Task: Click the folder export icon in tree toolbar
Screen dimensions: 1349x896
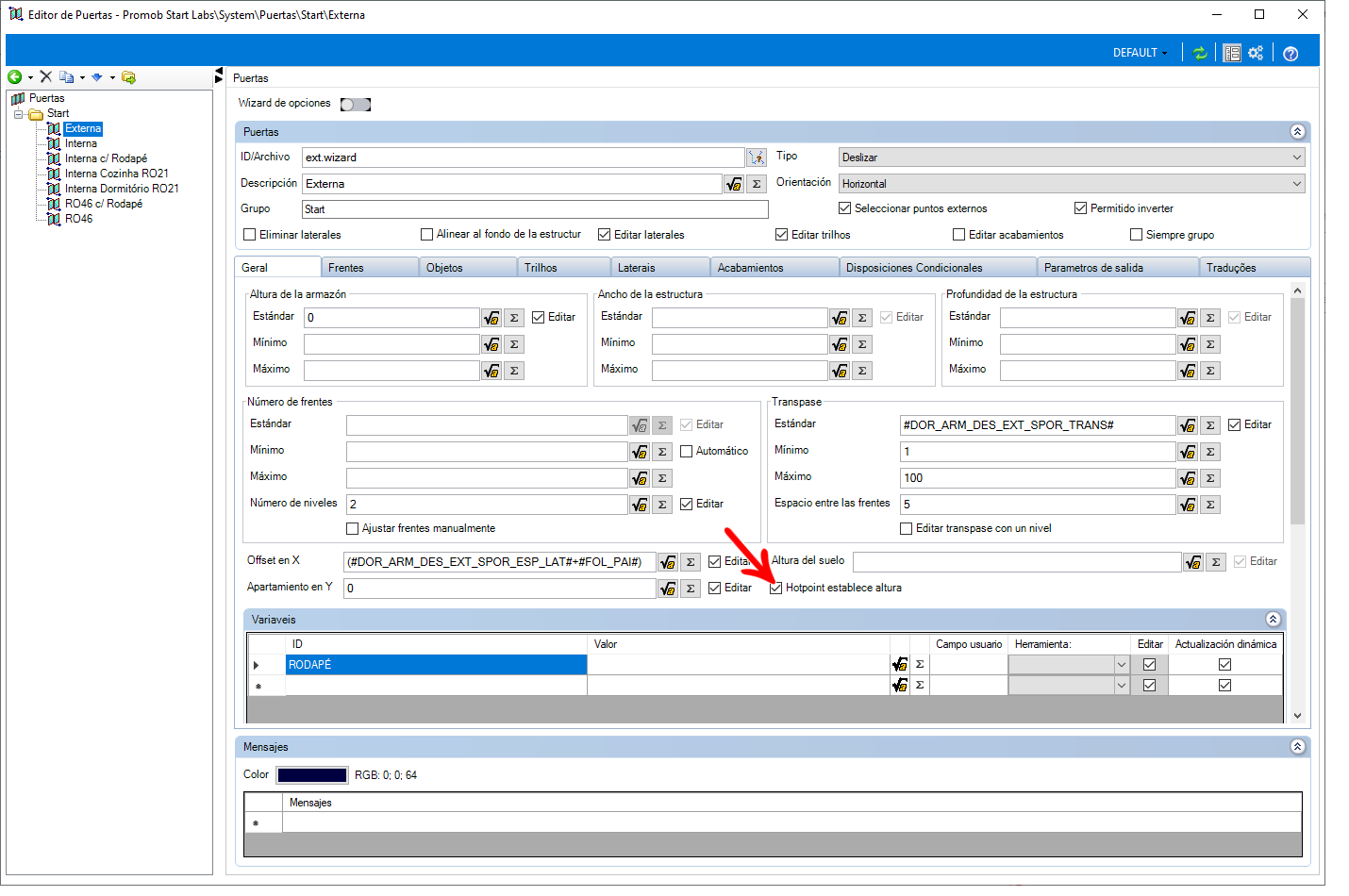Action: click(128, 77)
